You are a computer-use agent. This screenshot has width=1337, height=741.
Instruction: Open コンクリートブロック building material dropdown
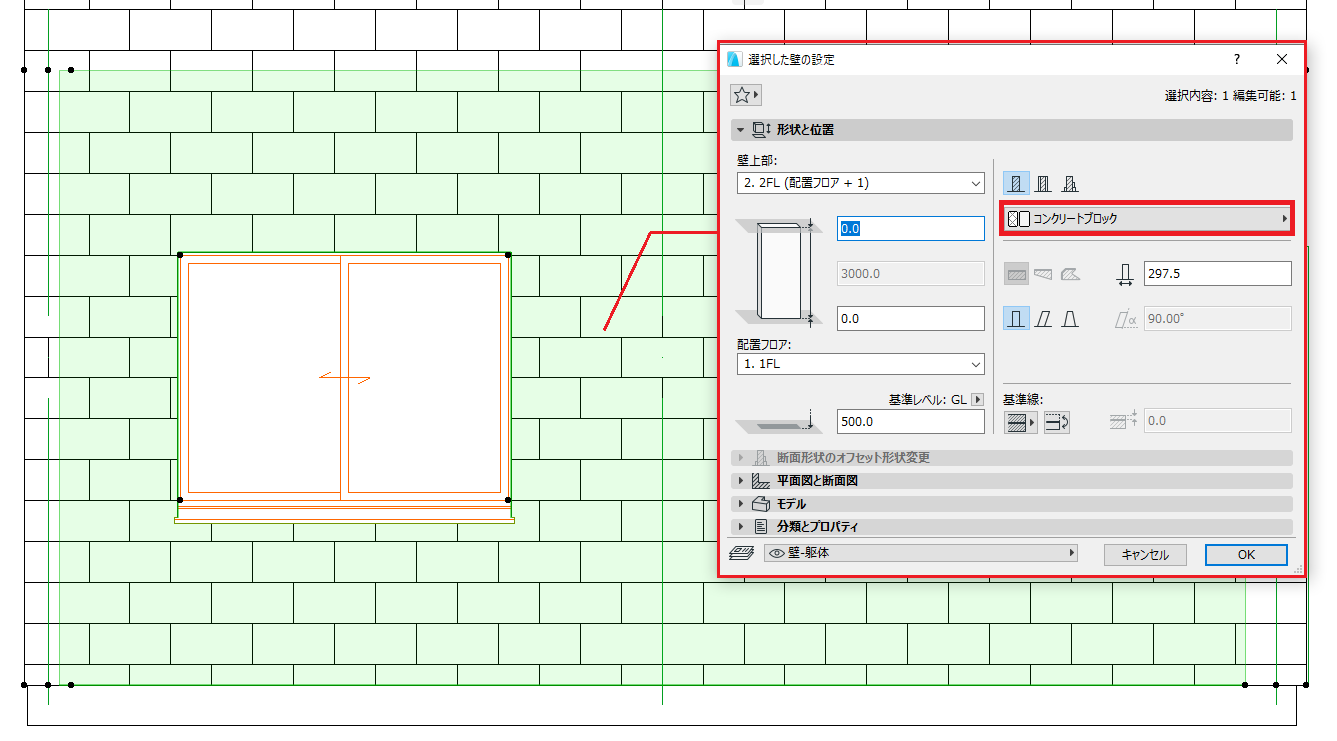[x=1146, y=218]
